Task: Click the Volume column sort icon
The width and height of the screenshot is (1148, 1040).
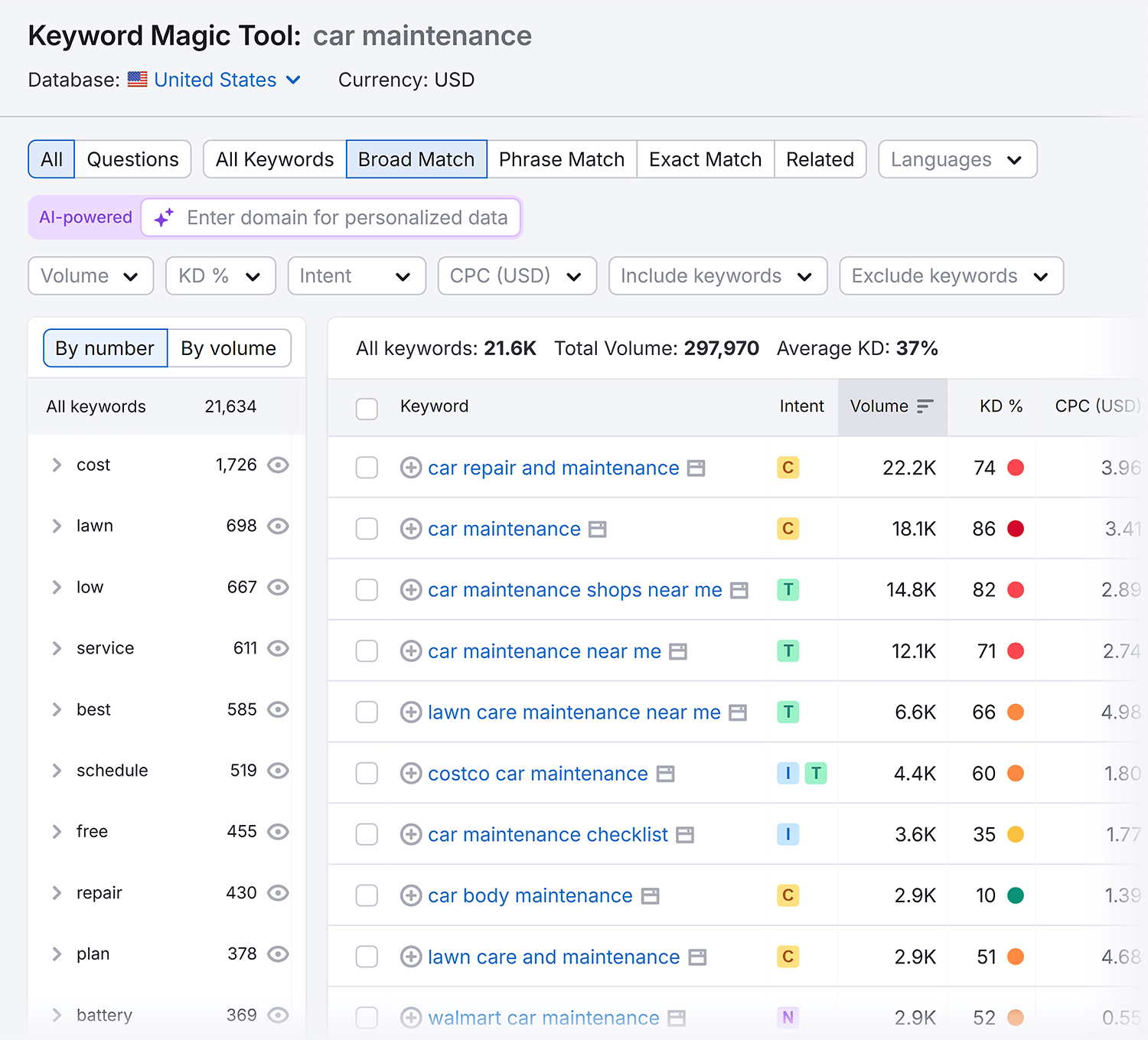Action: [x=925, y=406]
